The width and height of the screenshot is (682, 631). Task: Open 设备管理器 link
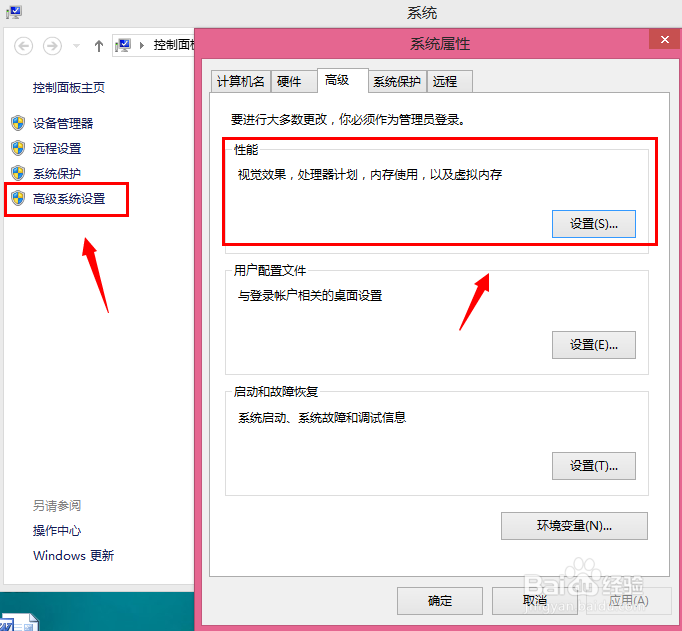63,123
